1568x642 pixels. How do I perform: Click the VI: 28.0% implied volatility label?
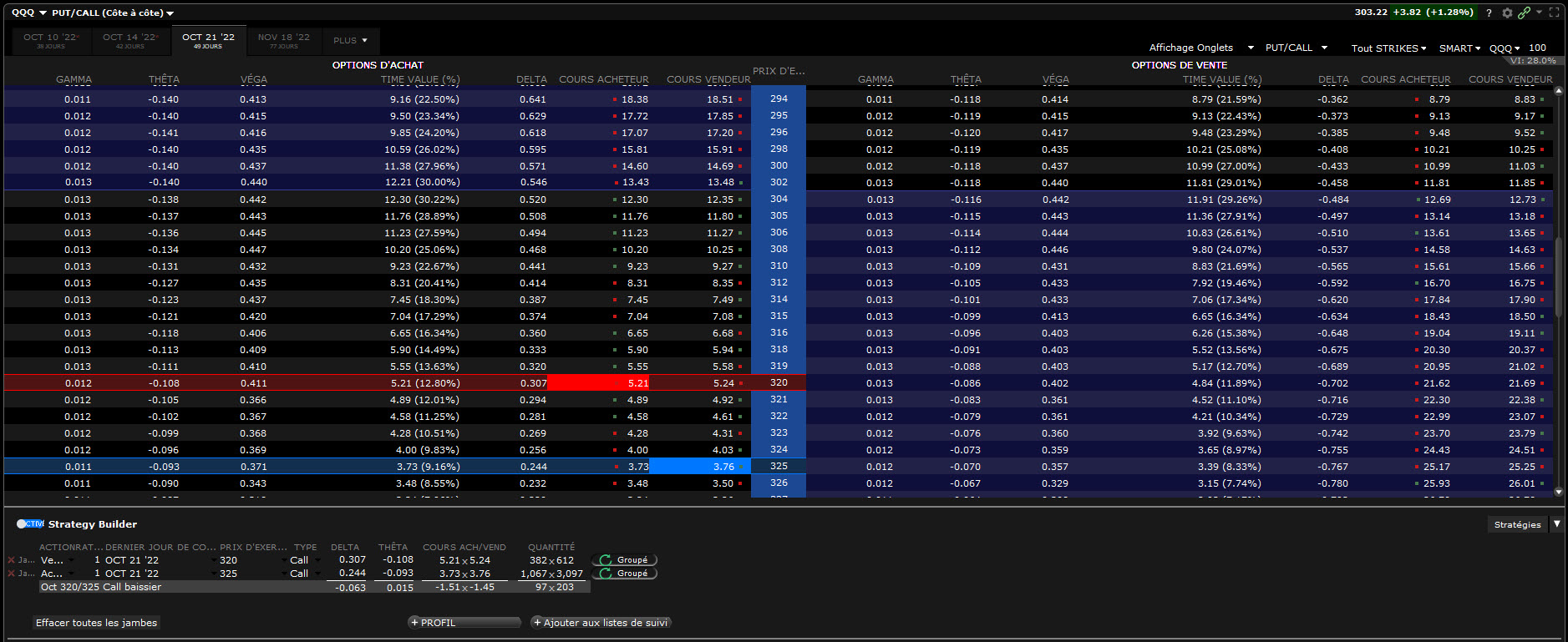coord(1533,60)
